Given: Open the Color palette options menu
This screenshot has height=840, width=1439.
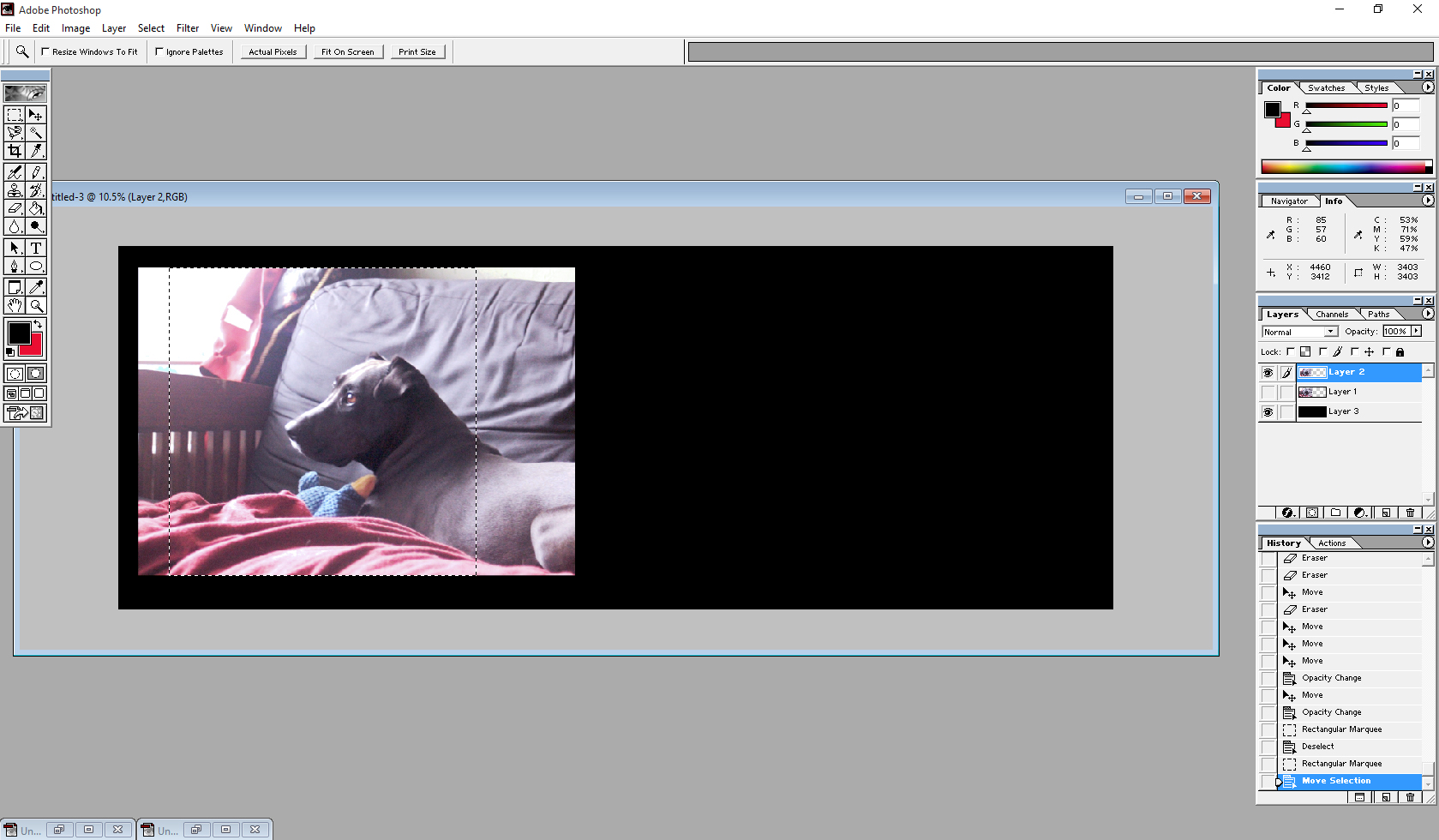Looking at the screenshot, I should pos(1428,87).
